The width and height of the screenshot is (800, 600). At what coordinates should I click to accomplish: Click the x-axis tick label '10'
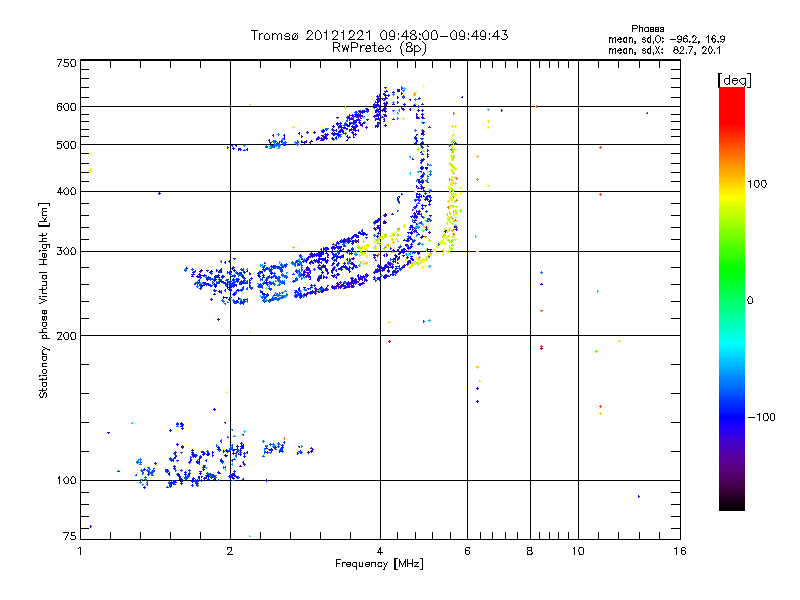pos(578,551)
